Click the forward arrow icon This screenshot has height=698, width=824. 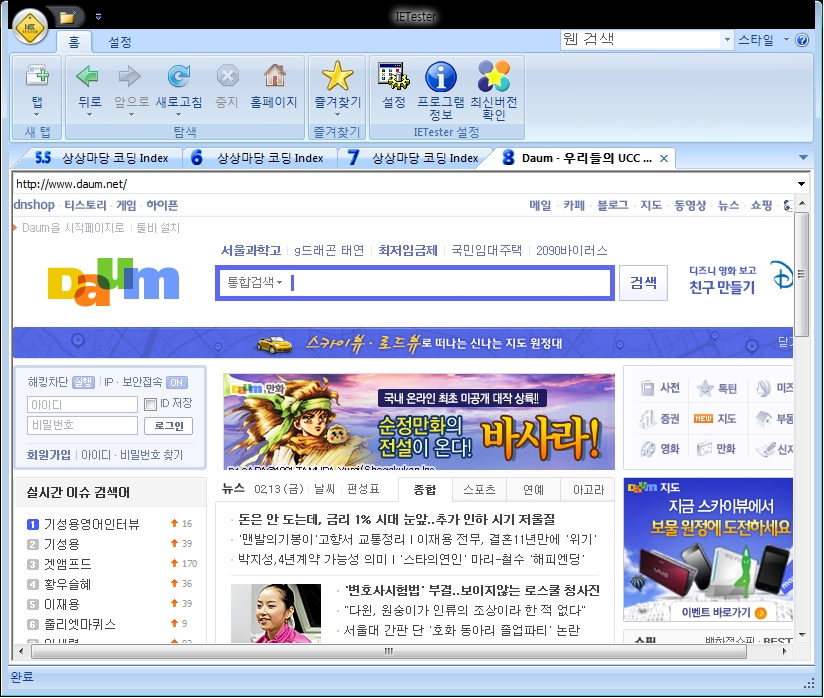pyautogui.click(x=129, y=76)
